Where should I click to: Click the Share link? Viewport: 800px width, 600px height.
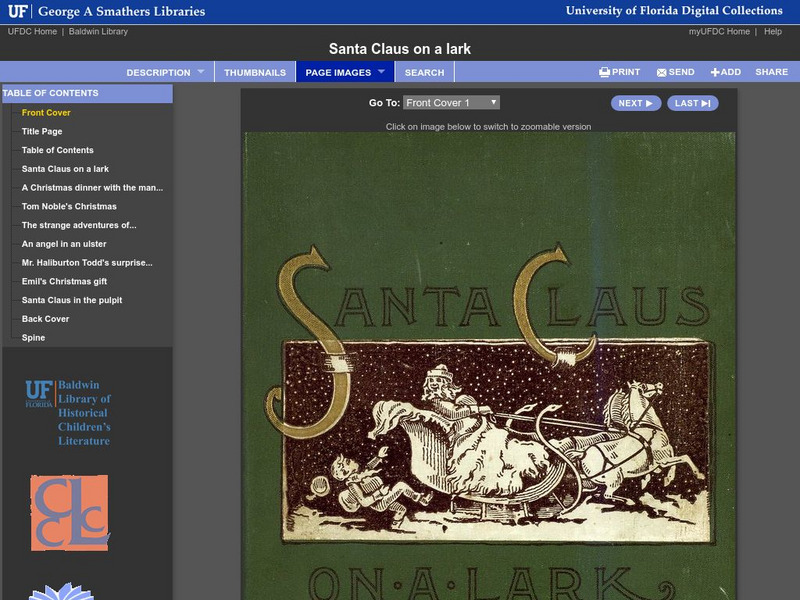(771, 72)
